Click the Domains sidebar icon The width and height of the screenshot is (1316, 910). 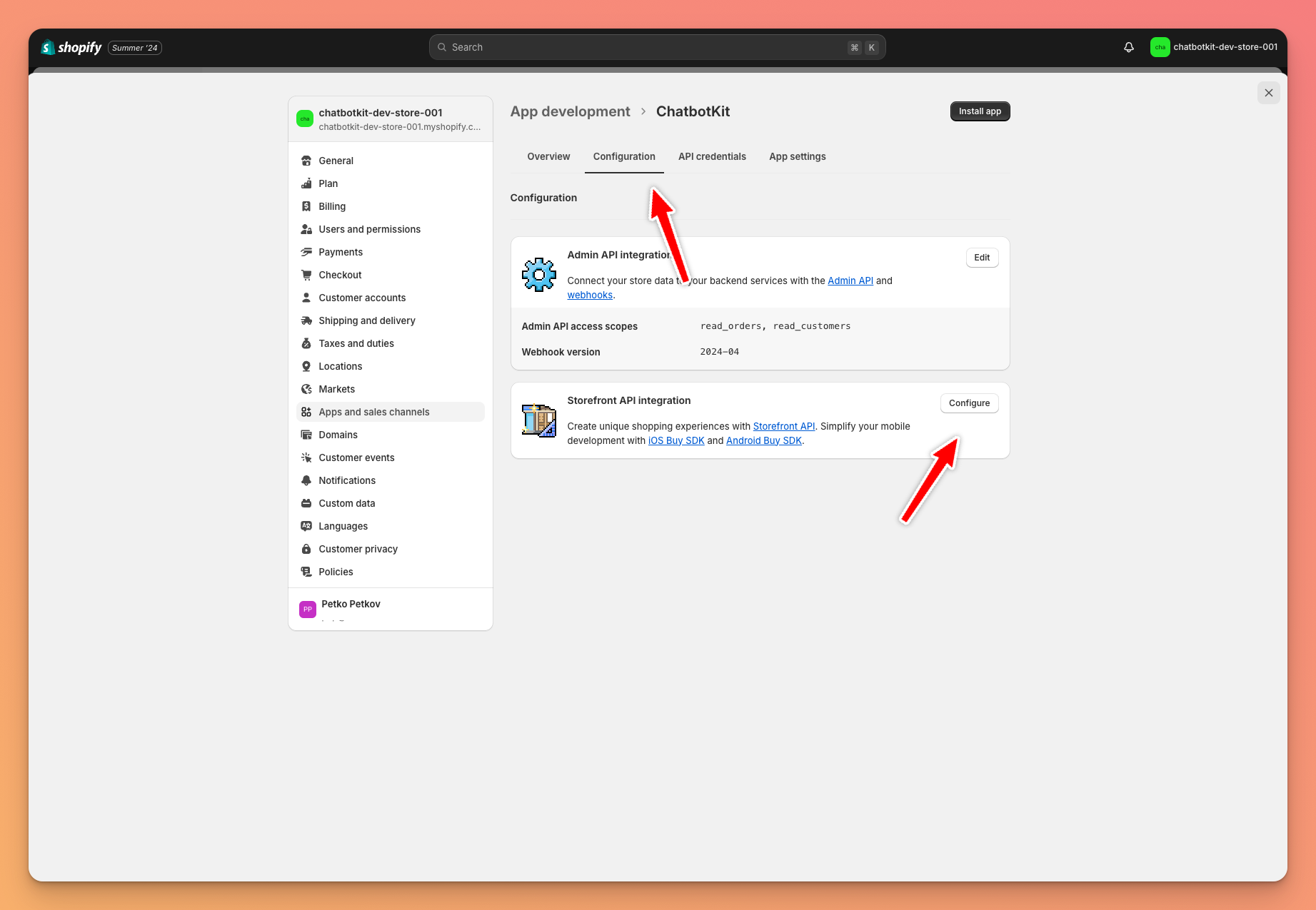(x=306, y=435)
